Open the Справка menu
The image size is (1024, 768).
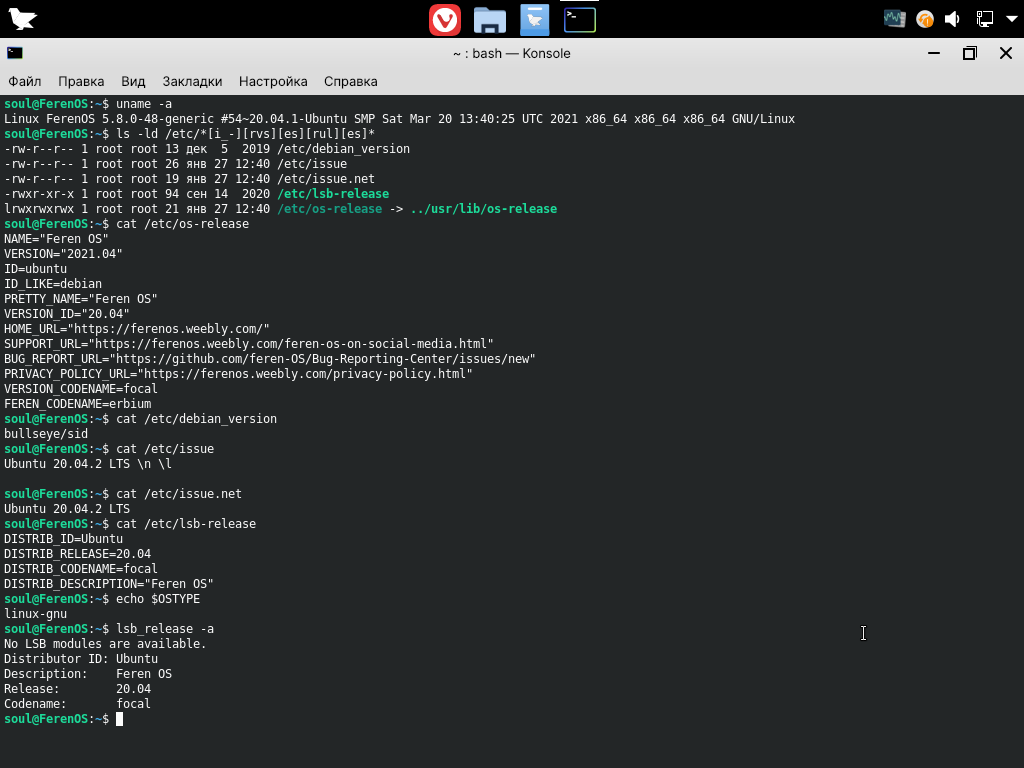click(x=351, y=82)
